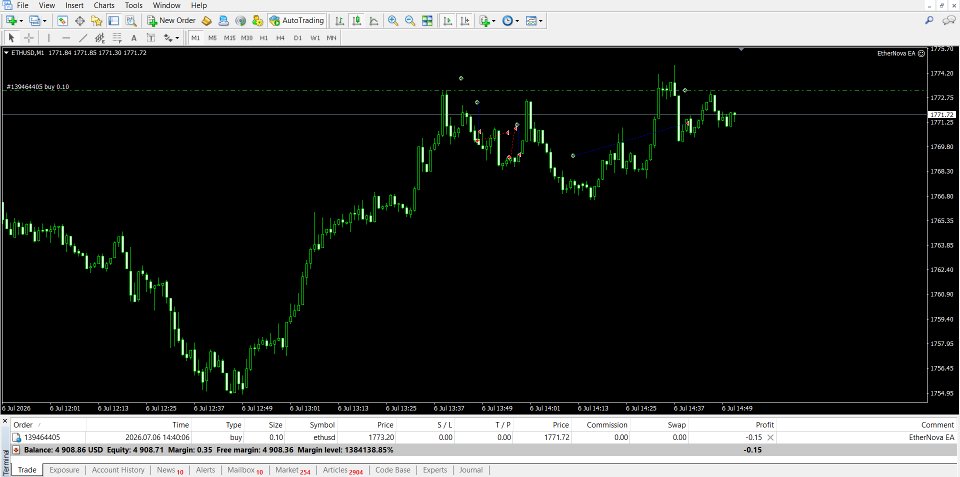Open the Navigator folder-star icon
The image size is (960, 477).
(96, 20)
